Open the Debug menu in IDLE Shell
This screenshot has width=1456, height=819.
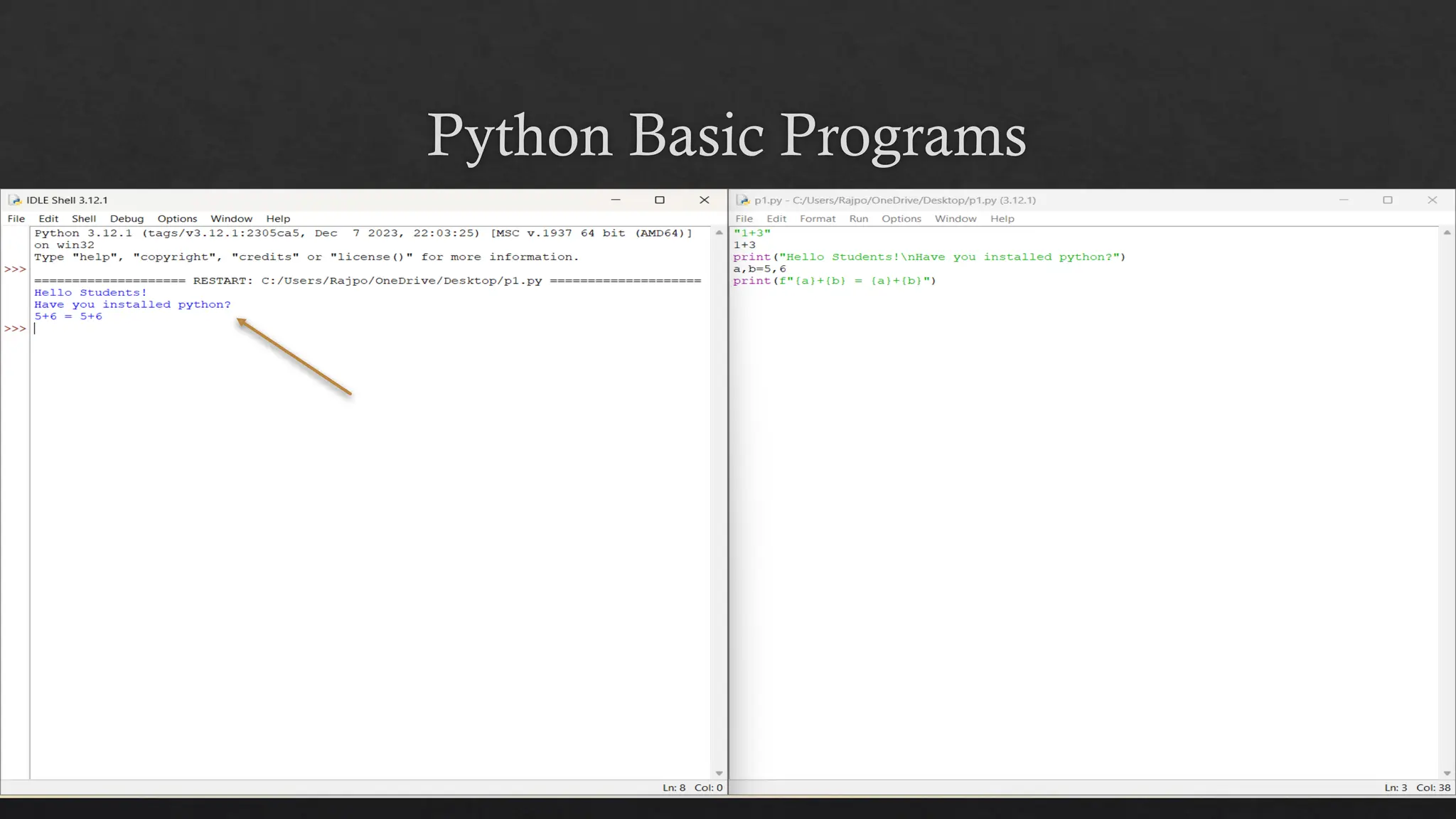click(x=127, y=219)
